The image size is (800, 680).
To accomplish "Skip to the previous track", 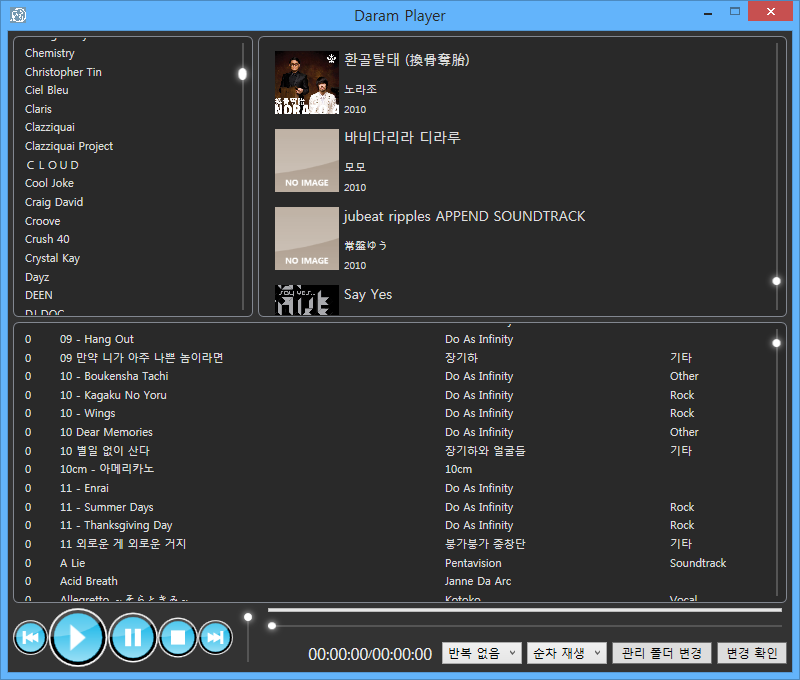I will (30, 637).
